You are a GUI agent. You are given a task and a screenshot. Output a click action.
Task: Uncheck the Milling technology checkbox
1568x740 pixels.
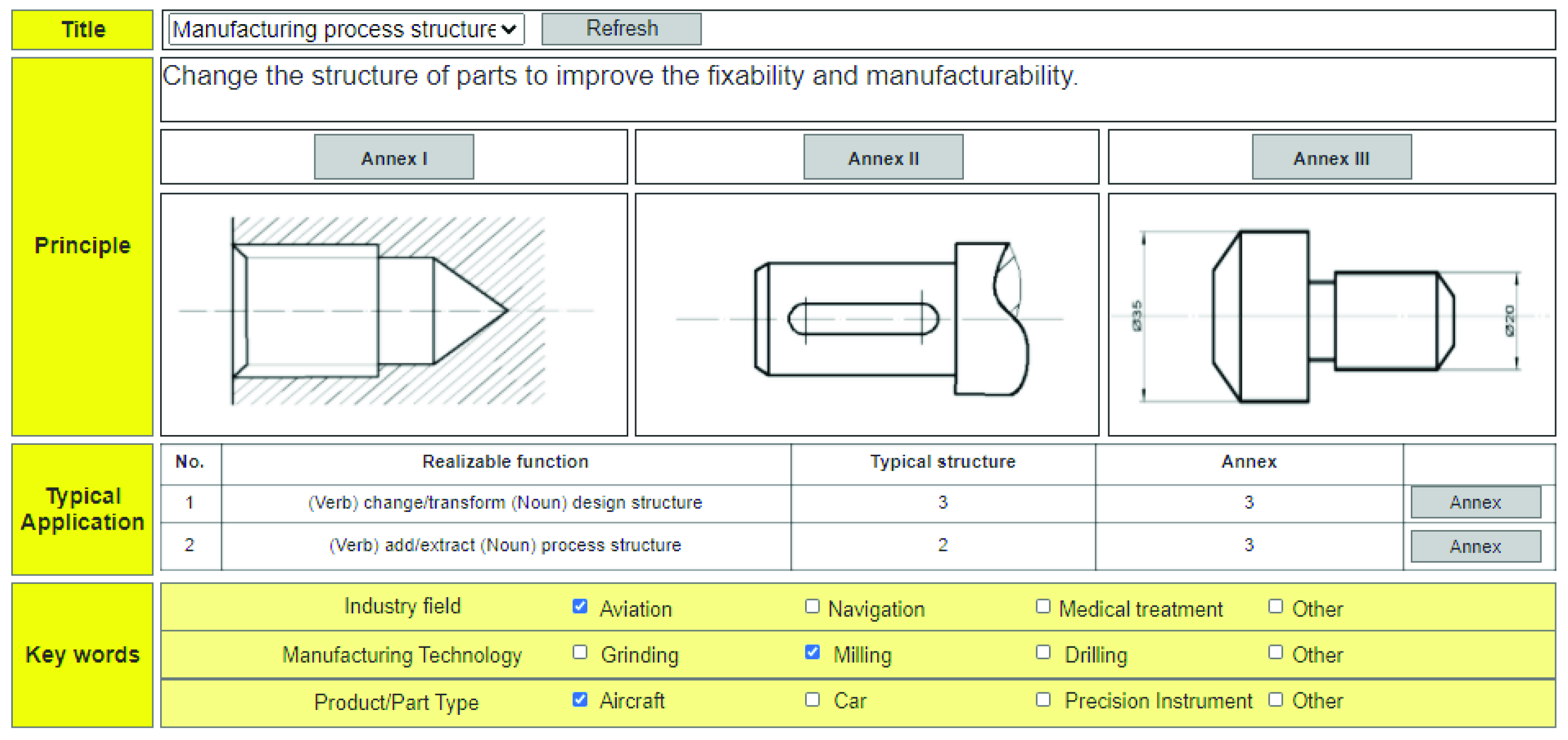click(812, 652)
